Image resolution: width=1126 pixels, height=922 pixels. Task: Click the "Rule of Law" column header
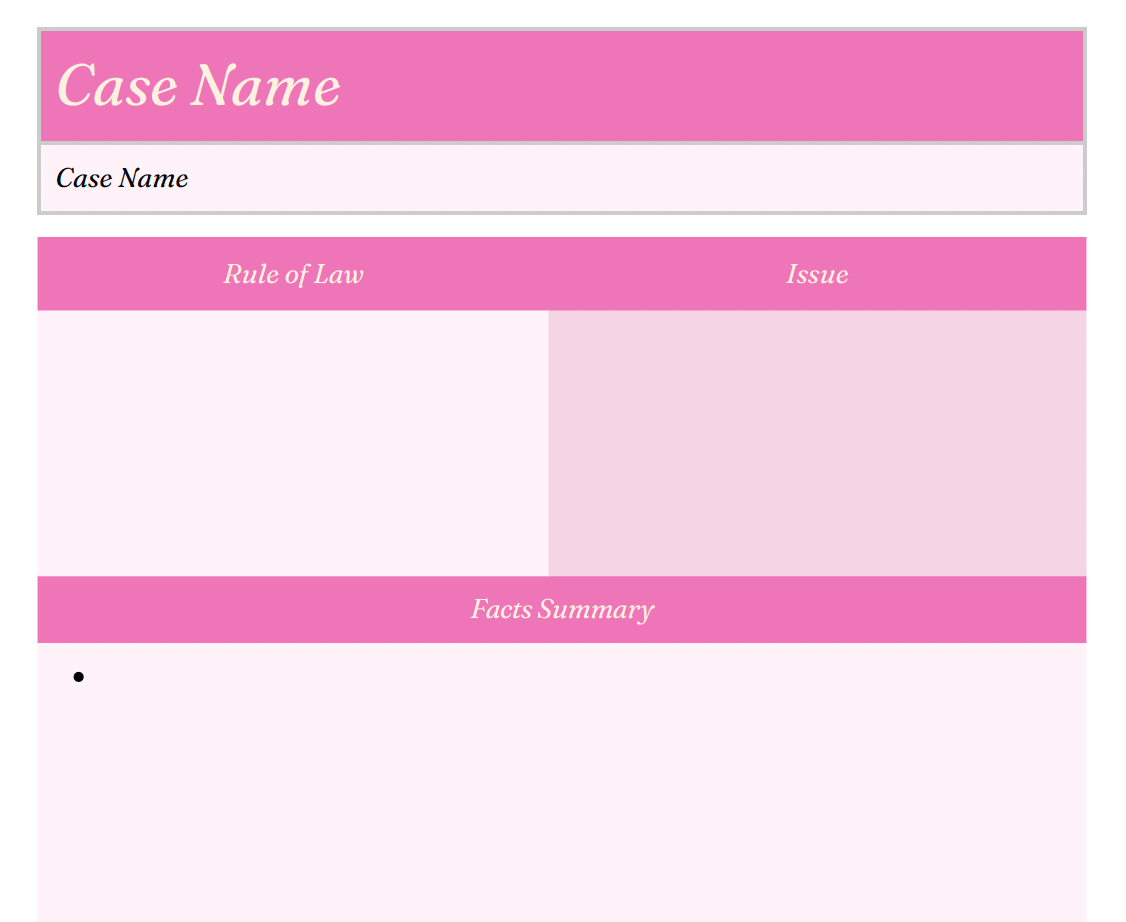(x=293, y=274)
